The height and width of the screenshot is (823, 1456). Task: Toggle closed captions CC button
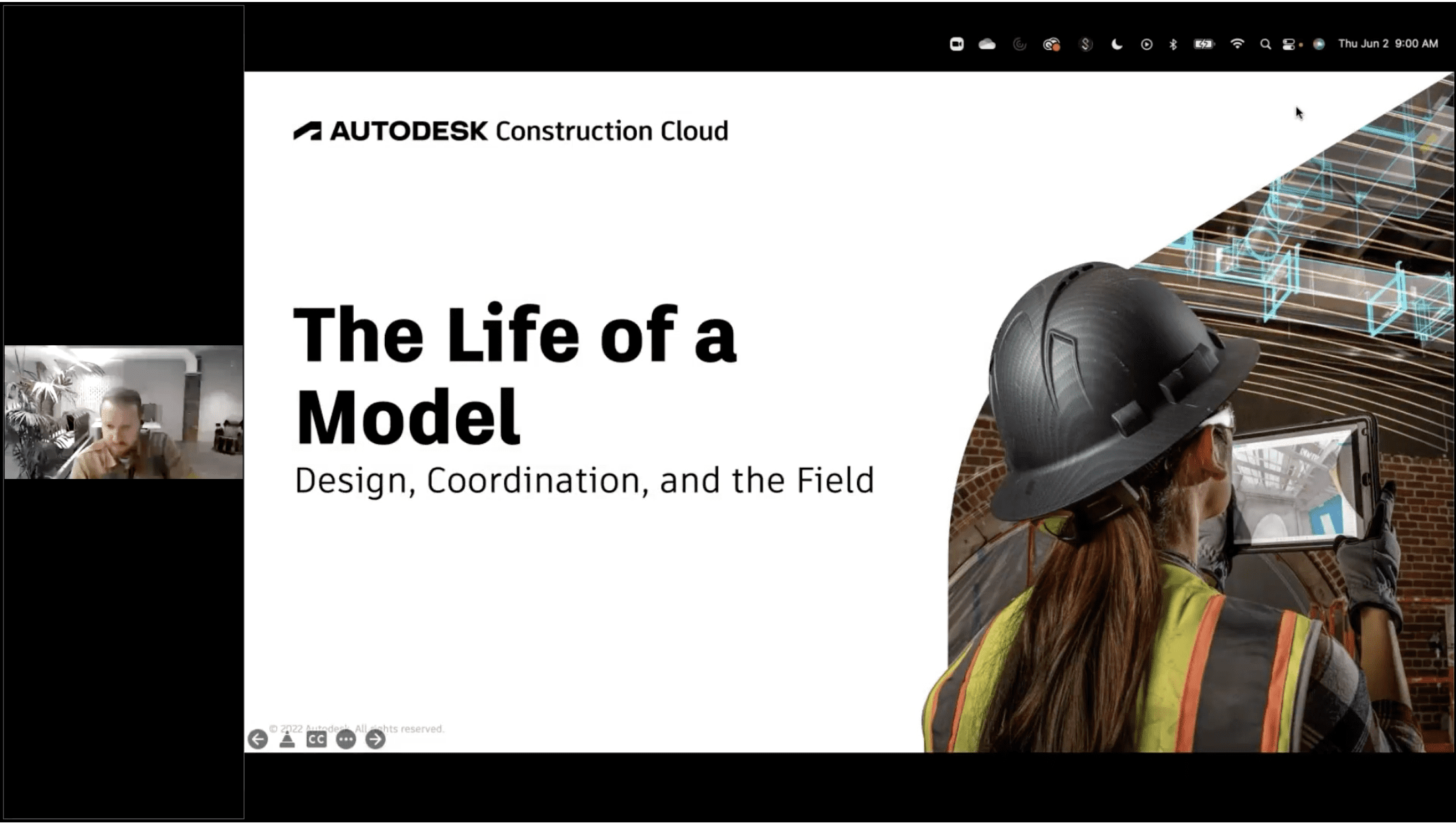(316, 739)
